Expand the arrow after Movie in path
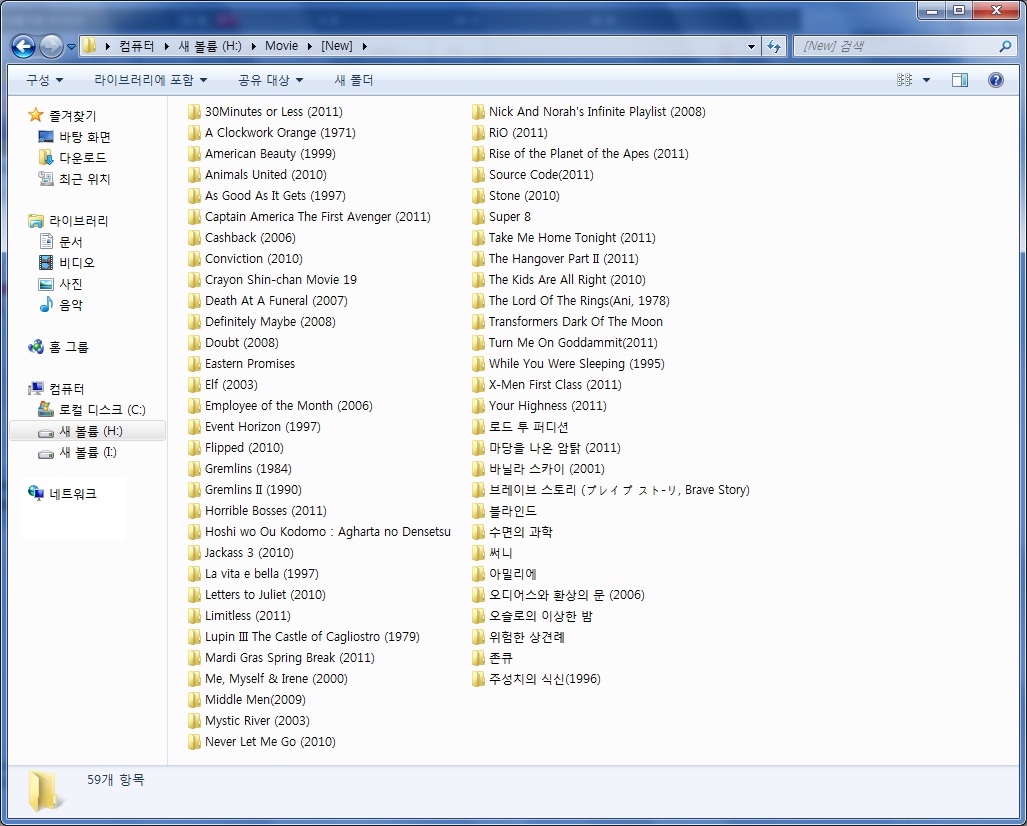 [310, 46]
